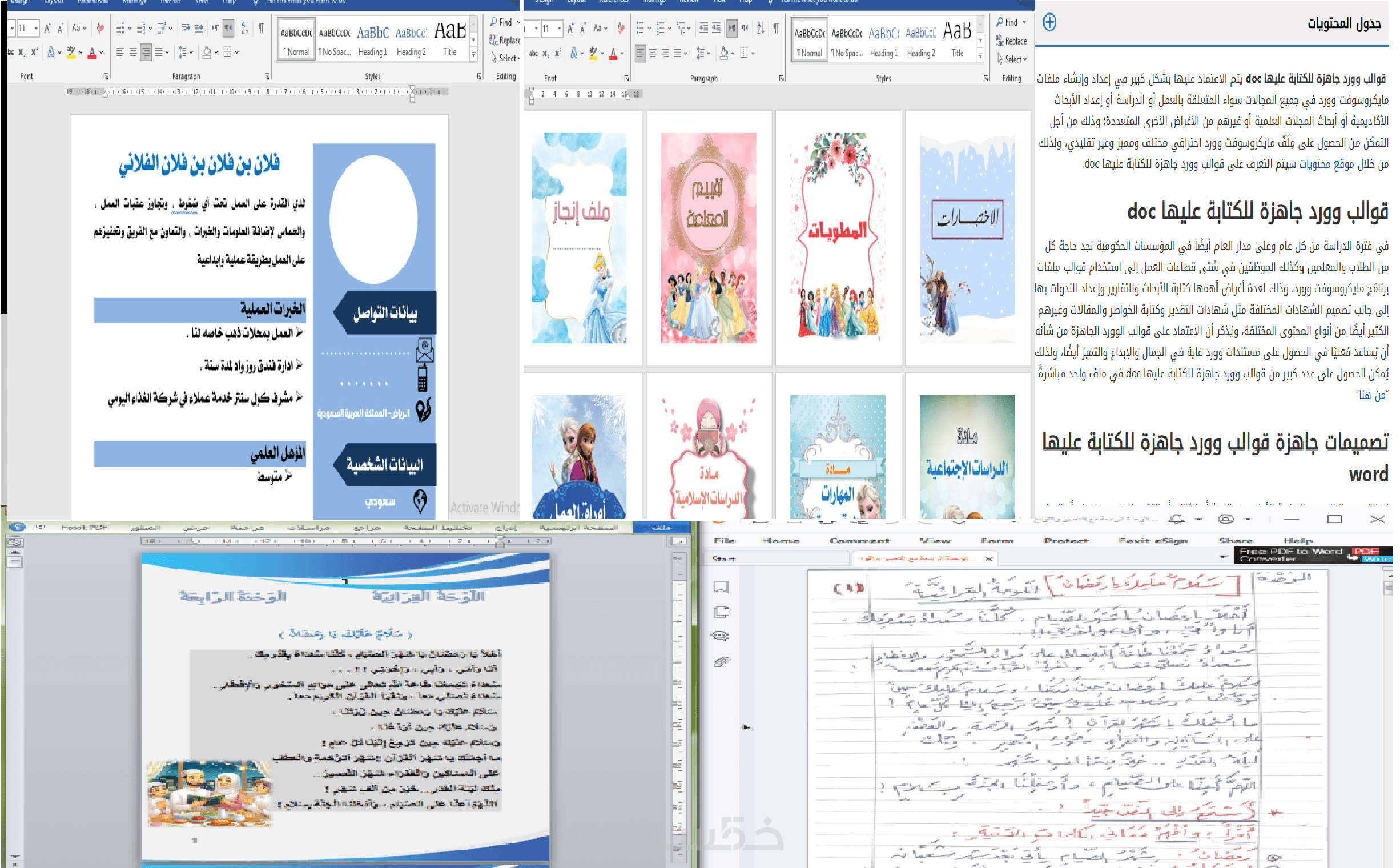Toggle Align Left in Disney templates Word window

[640, 53]
